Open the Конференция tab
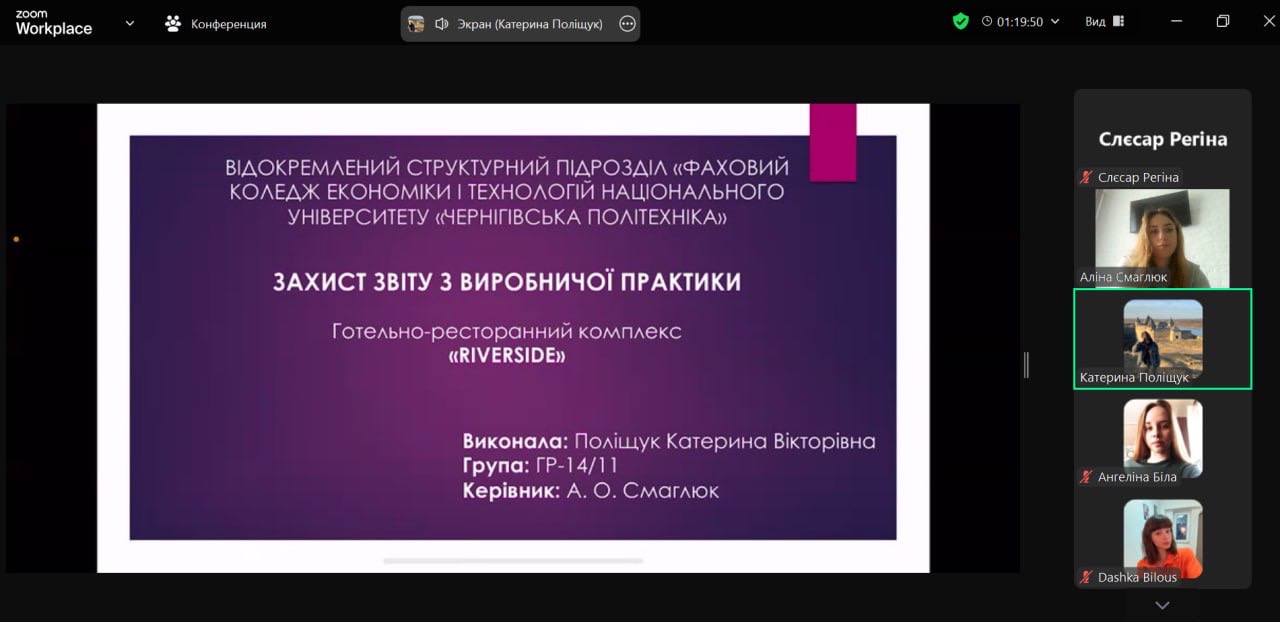Image resolution: width=1280 pixels, height=622 pixels. pyautogui.click(x=216, y=23)
